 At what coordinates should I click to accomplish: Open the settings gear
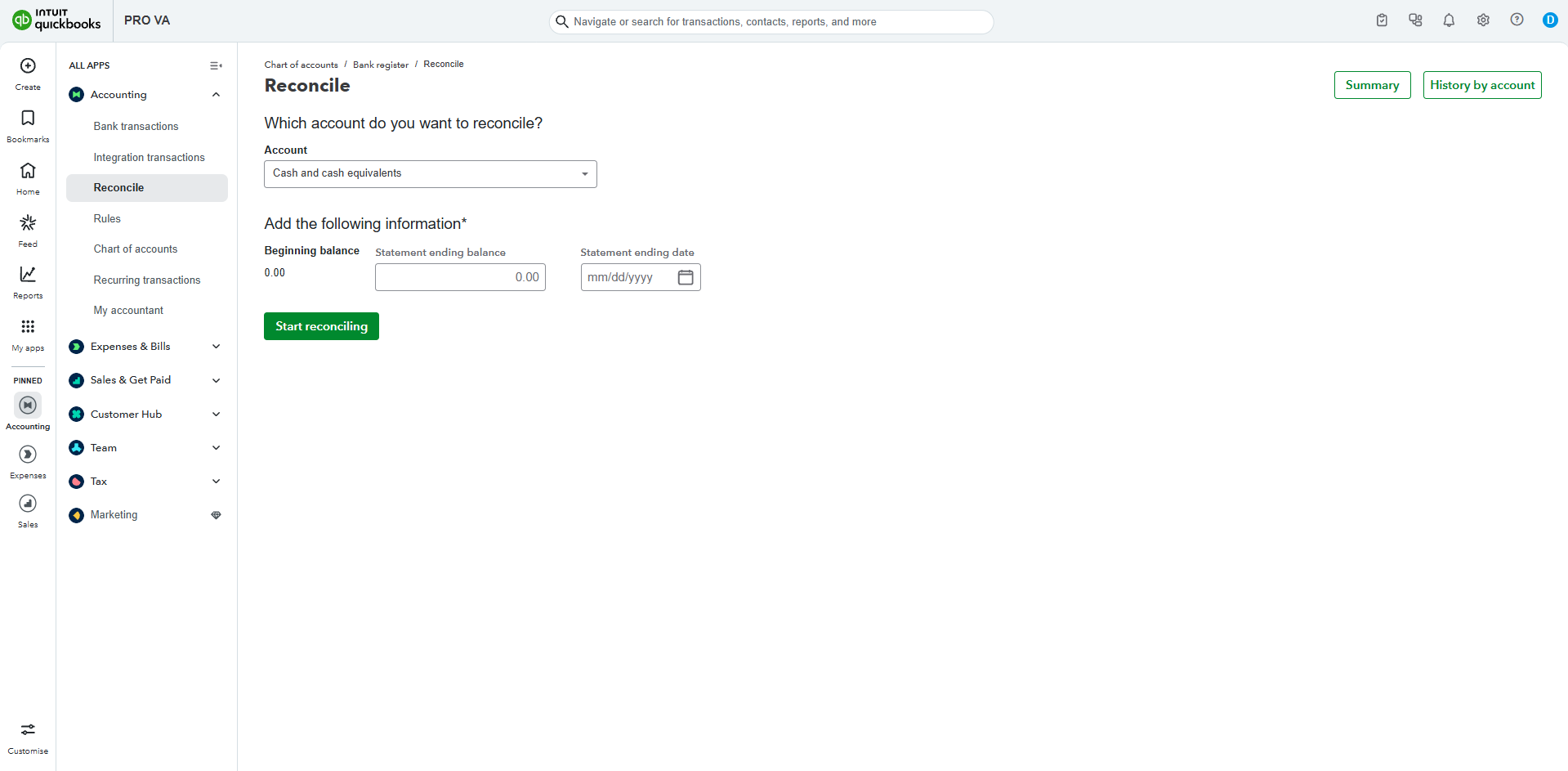click(1483, 20)
